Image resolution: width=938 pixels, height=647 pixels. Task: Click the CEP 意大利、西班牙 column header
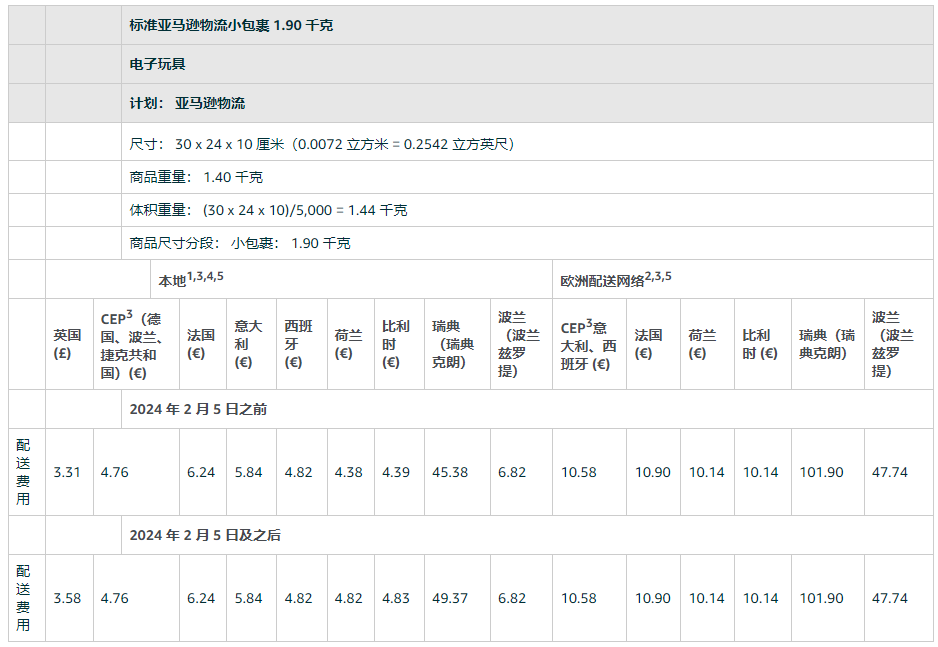coord(588,345)
